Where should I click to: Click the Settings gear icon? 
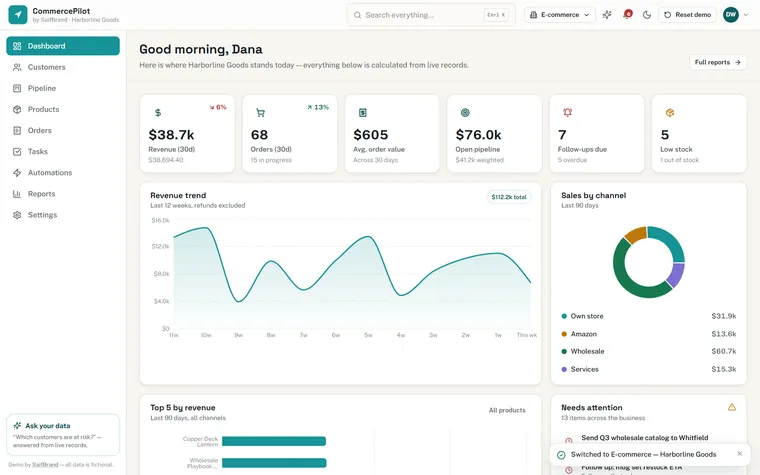click(x=17, y=215)
